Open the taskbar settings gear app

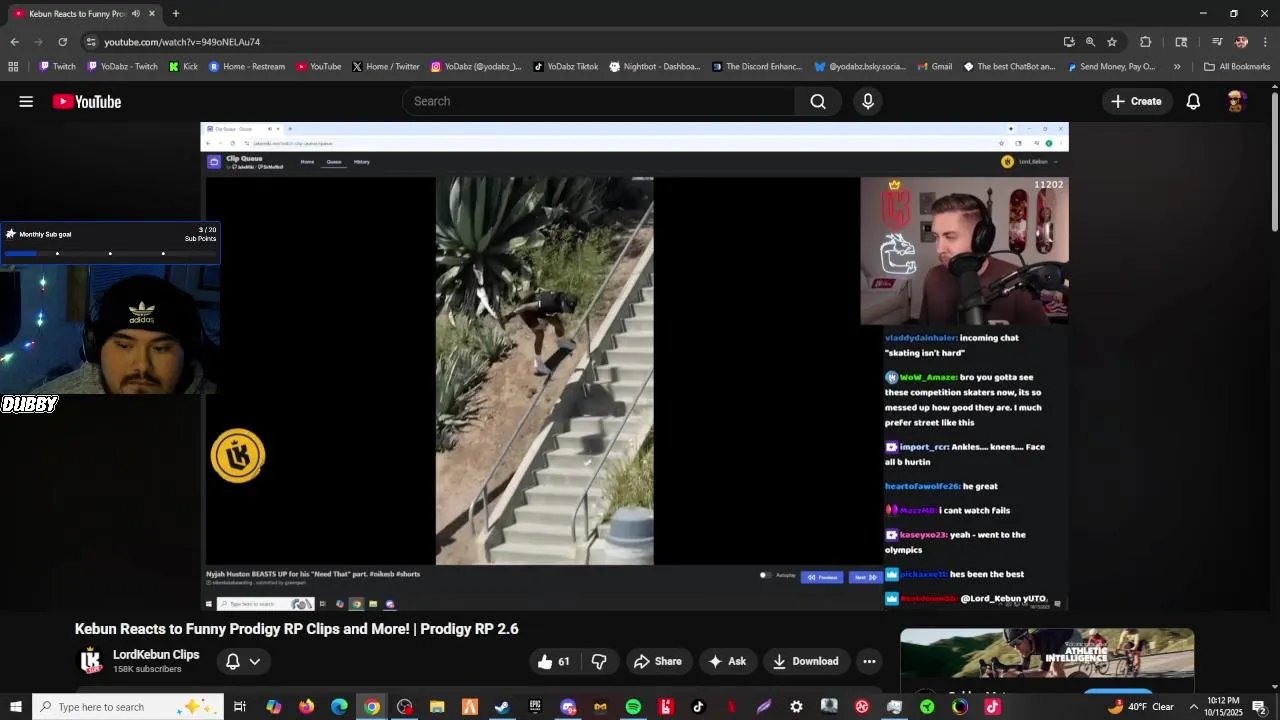[796, 707]
